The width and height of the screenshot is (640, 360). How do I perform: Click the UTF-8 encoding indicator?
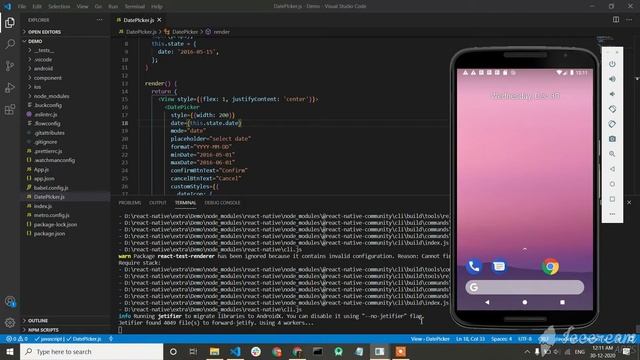[x=524, y=339]
